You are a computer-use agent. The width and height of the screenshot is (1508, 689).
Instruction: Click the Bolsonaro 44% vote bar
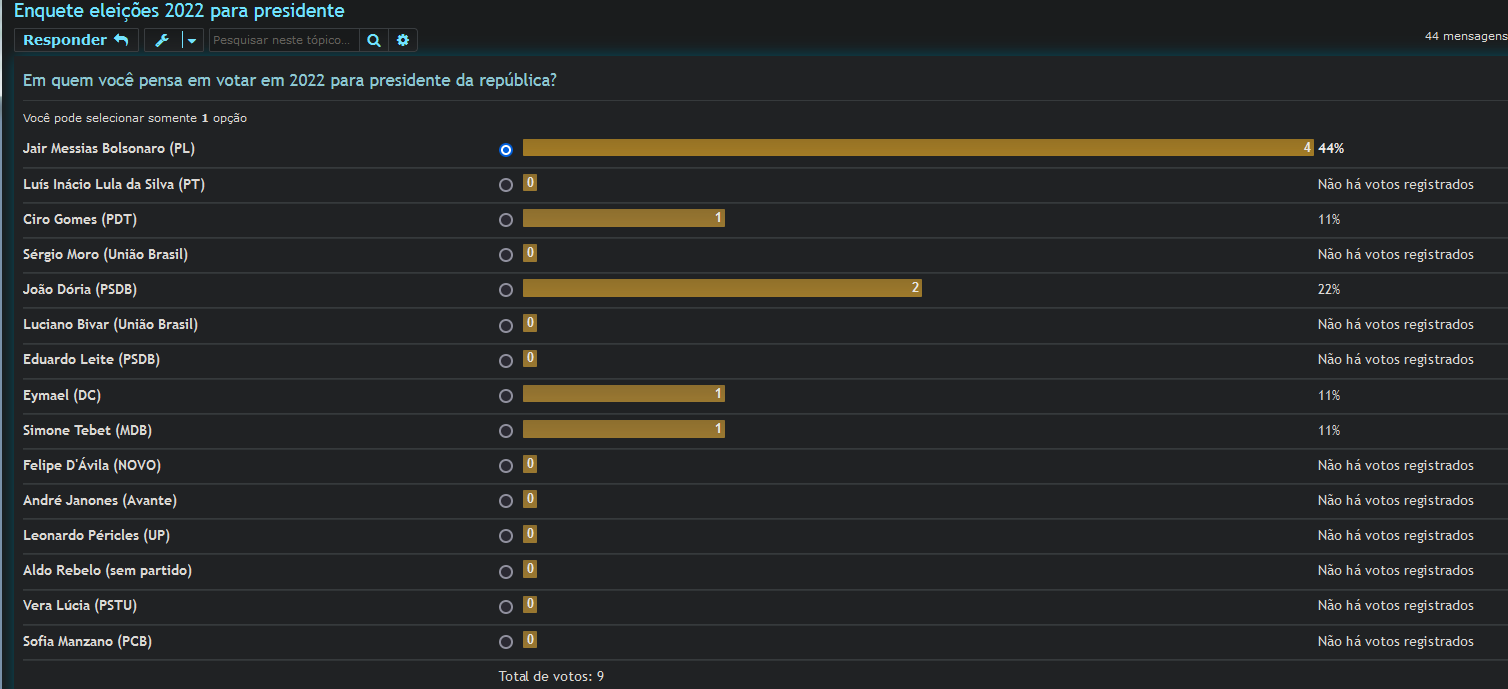click(x=917, y=148)
